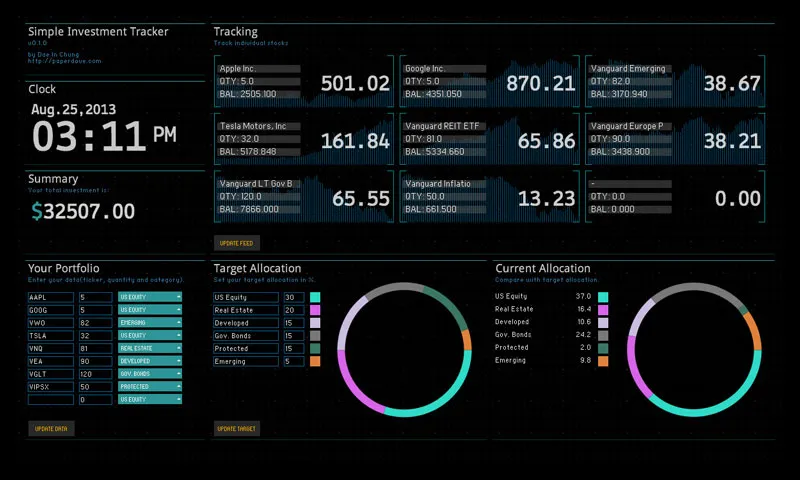Select the US Equity target value 30
Screen dimensions: 800x480
[294, 297]
